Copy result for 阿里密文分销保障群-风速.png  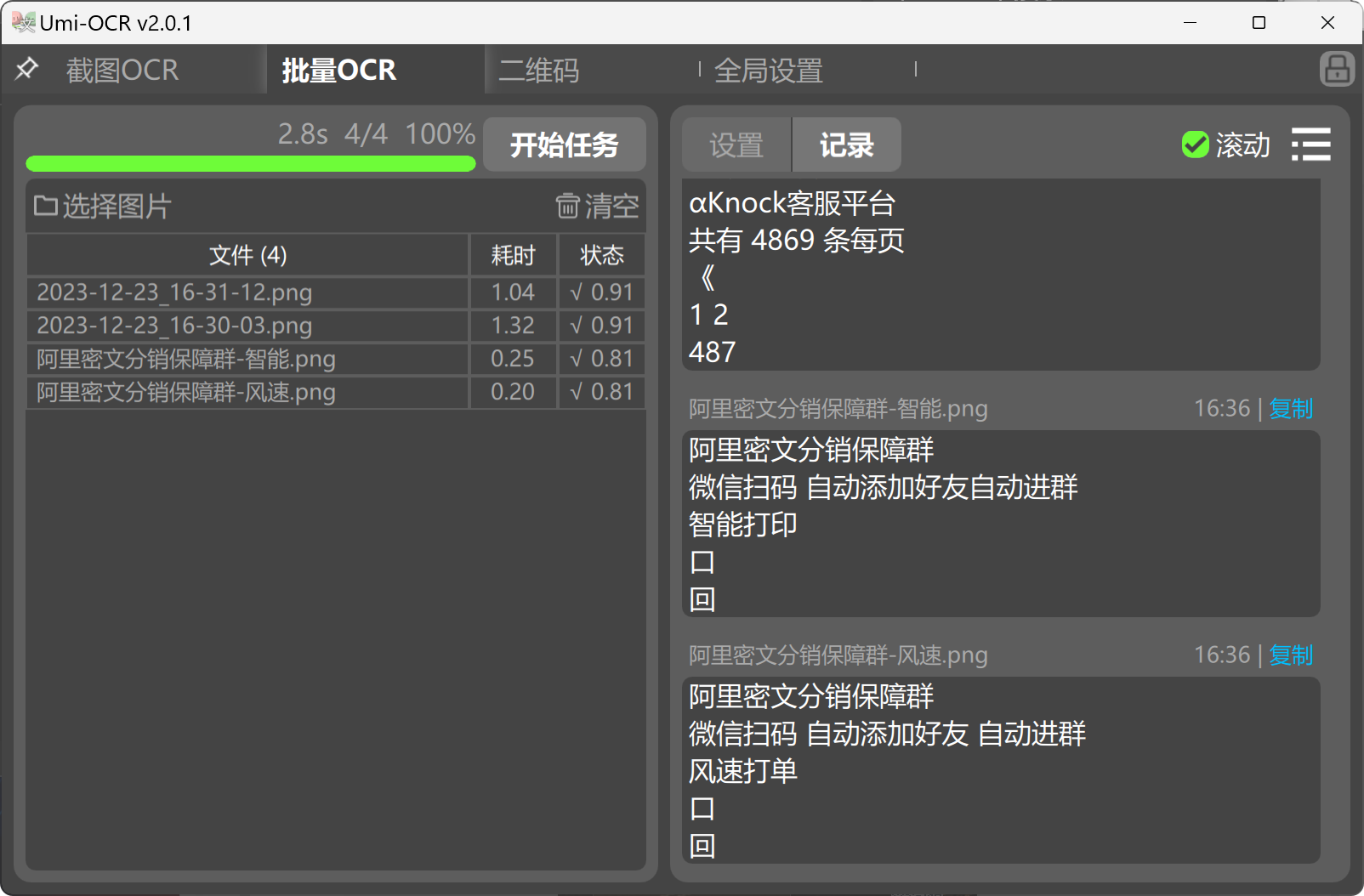coord(1291,655)
